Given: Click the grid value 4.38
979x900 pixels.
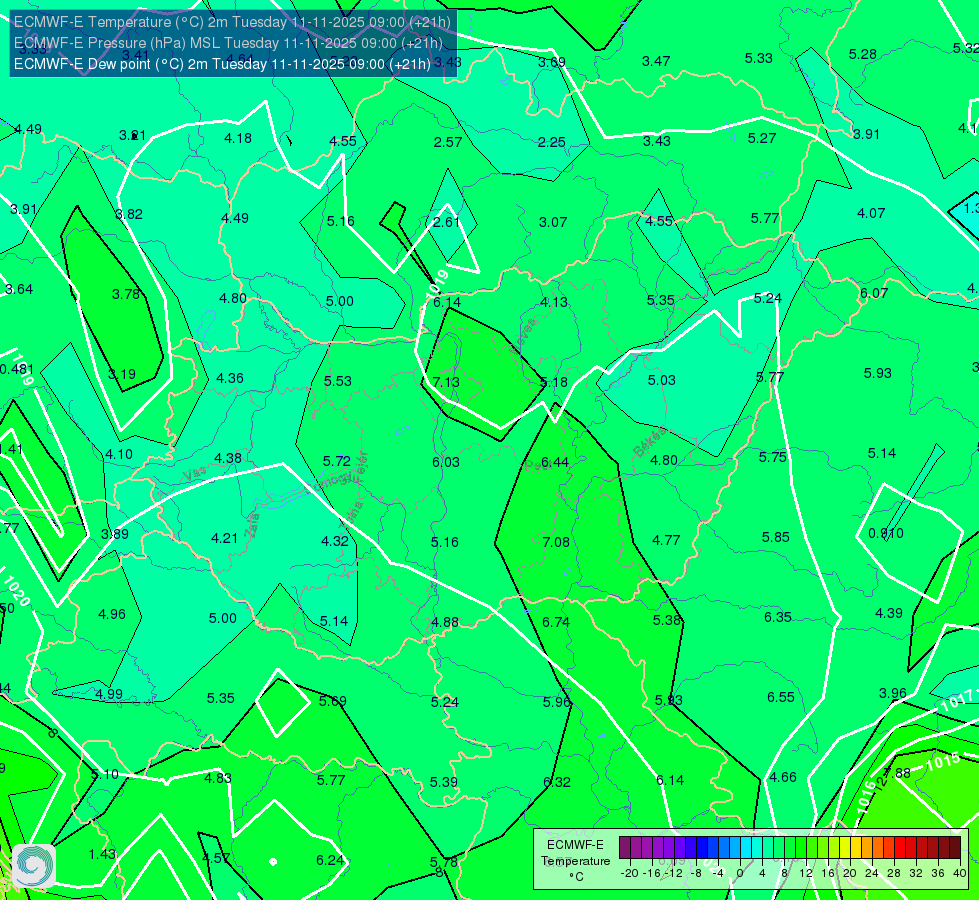Looking at the screenshot, I should (x=228, y=458).
